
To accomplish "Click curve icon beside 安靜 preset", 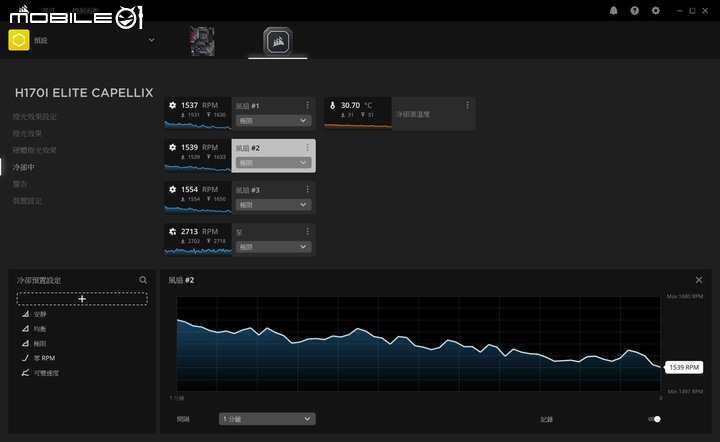I will (25, 314).
